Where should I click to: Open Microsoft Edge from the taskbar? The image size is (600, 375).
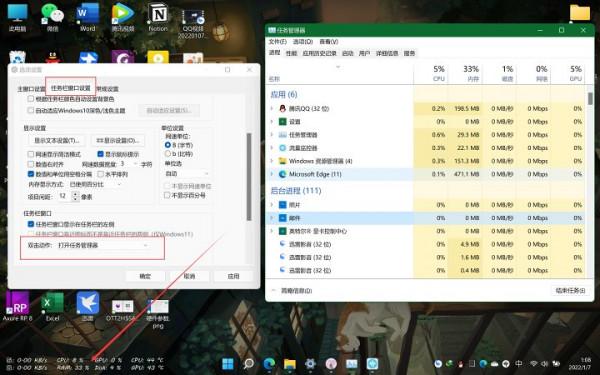click(x=269, y=364)
